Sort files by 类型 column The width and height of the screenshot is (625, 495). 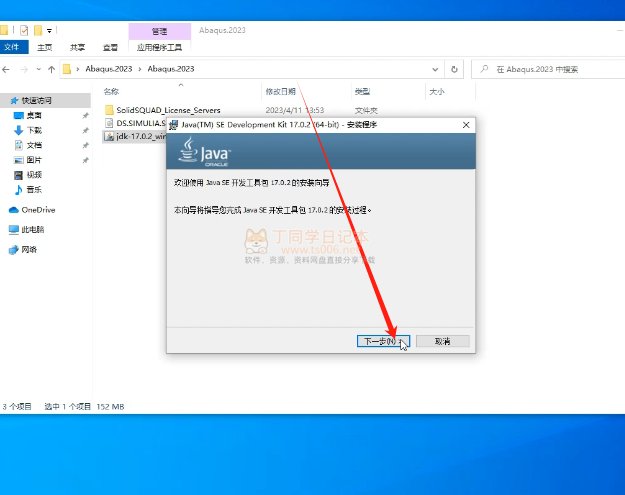point(362,91)
